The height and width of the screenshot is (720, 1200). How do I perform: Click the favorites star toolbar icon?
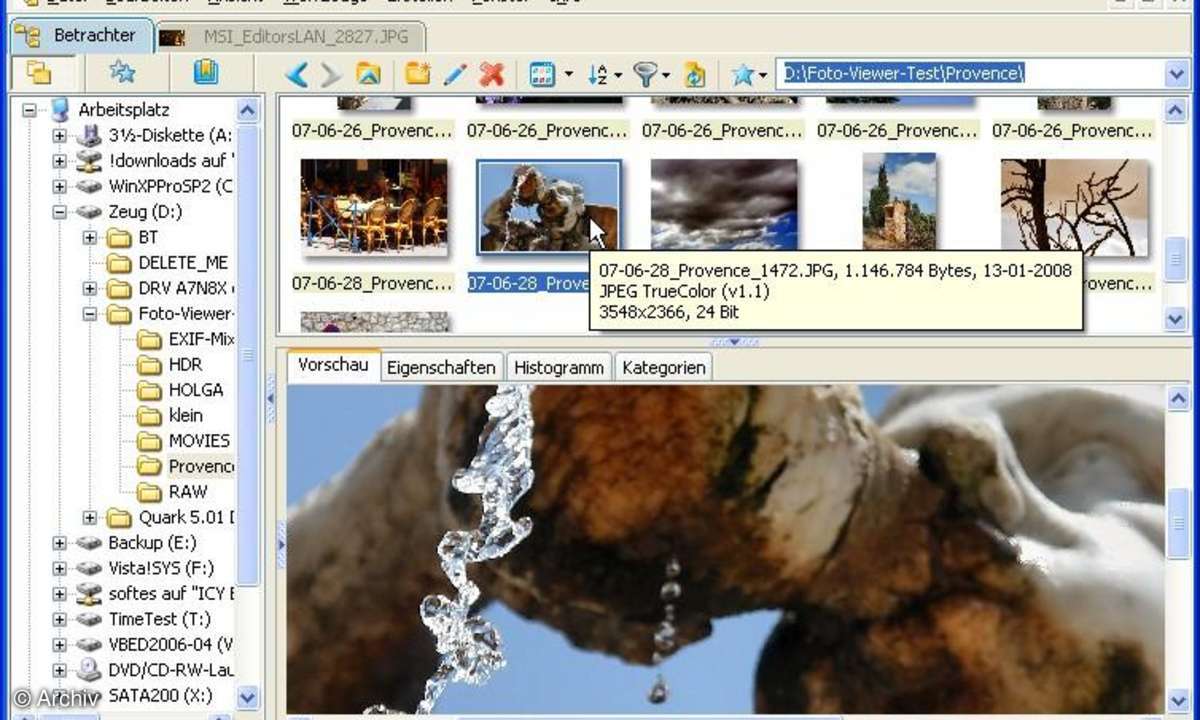pyautogui.click(x=743, y=74)
